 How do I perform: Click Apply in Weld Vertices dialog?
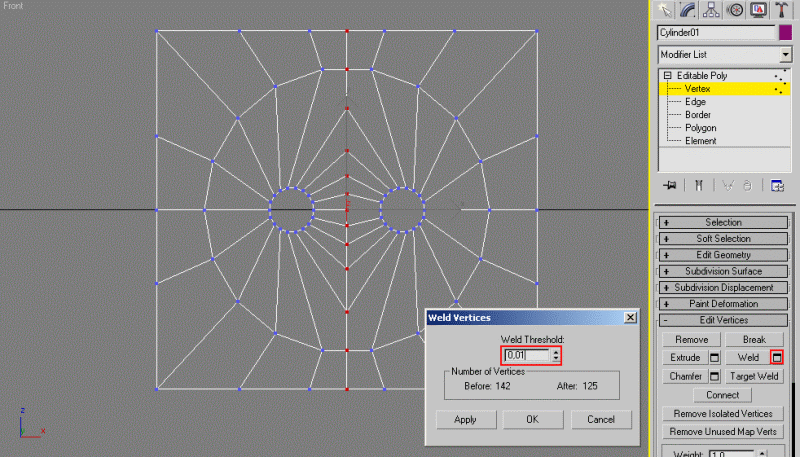[x=465, y=420]
